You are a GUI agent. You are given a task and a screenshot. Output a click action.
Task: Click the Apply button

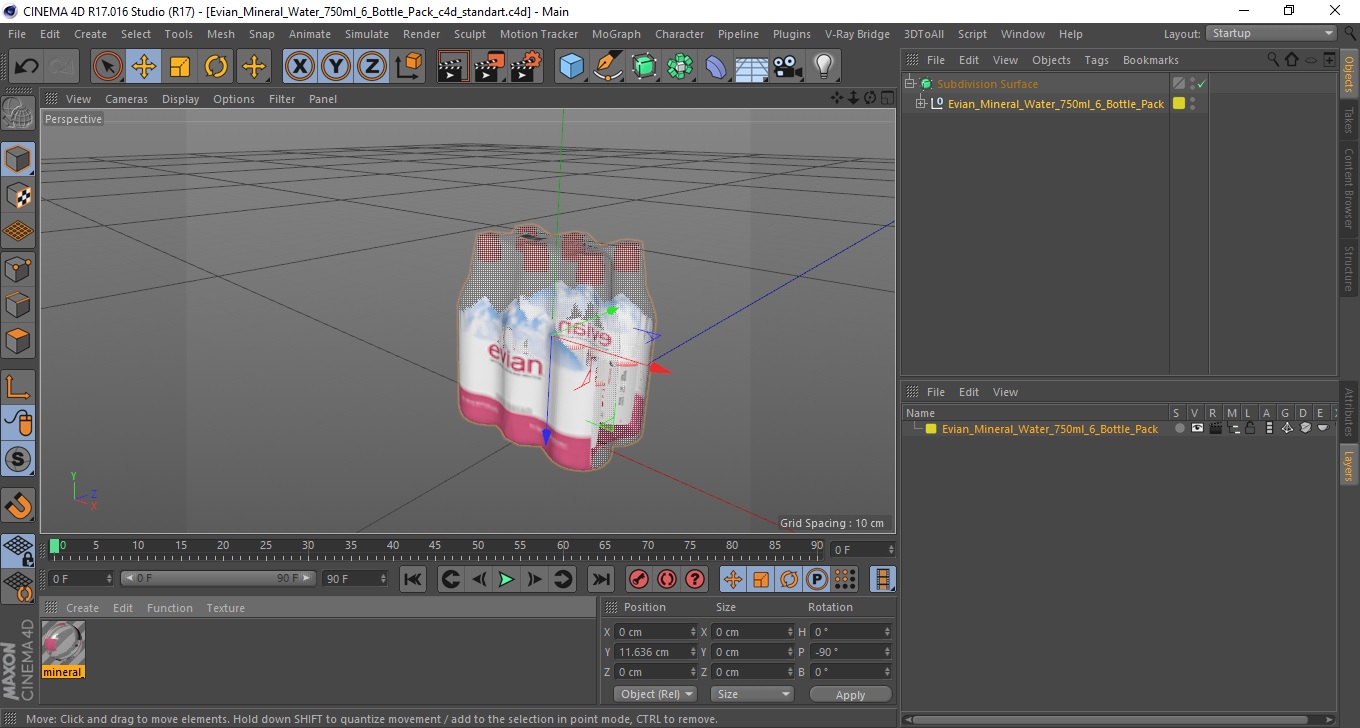click(850, 694)
